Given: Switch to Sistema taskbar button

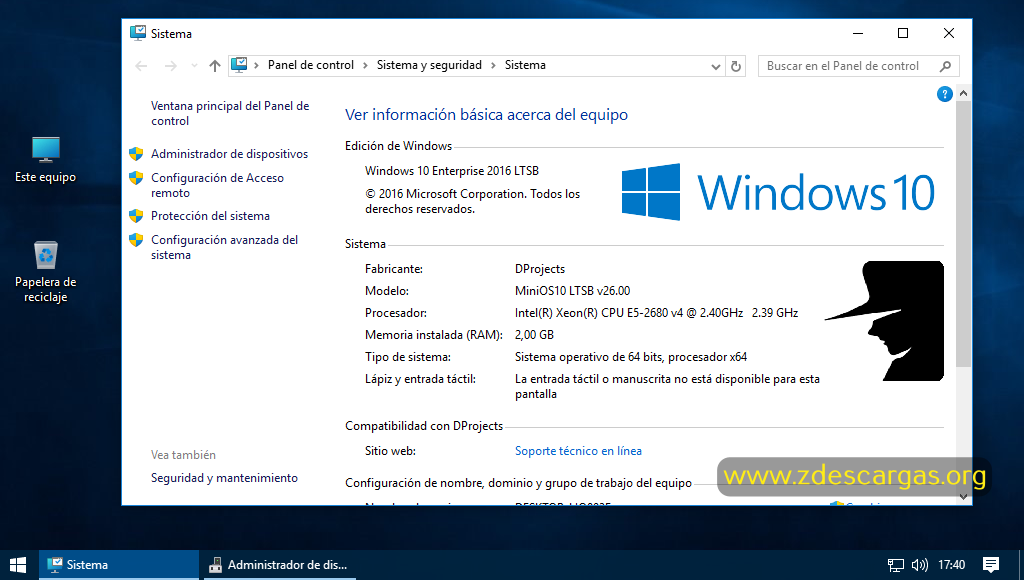Looking at the screenshot, I should coord(119,565).
